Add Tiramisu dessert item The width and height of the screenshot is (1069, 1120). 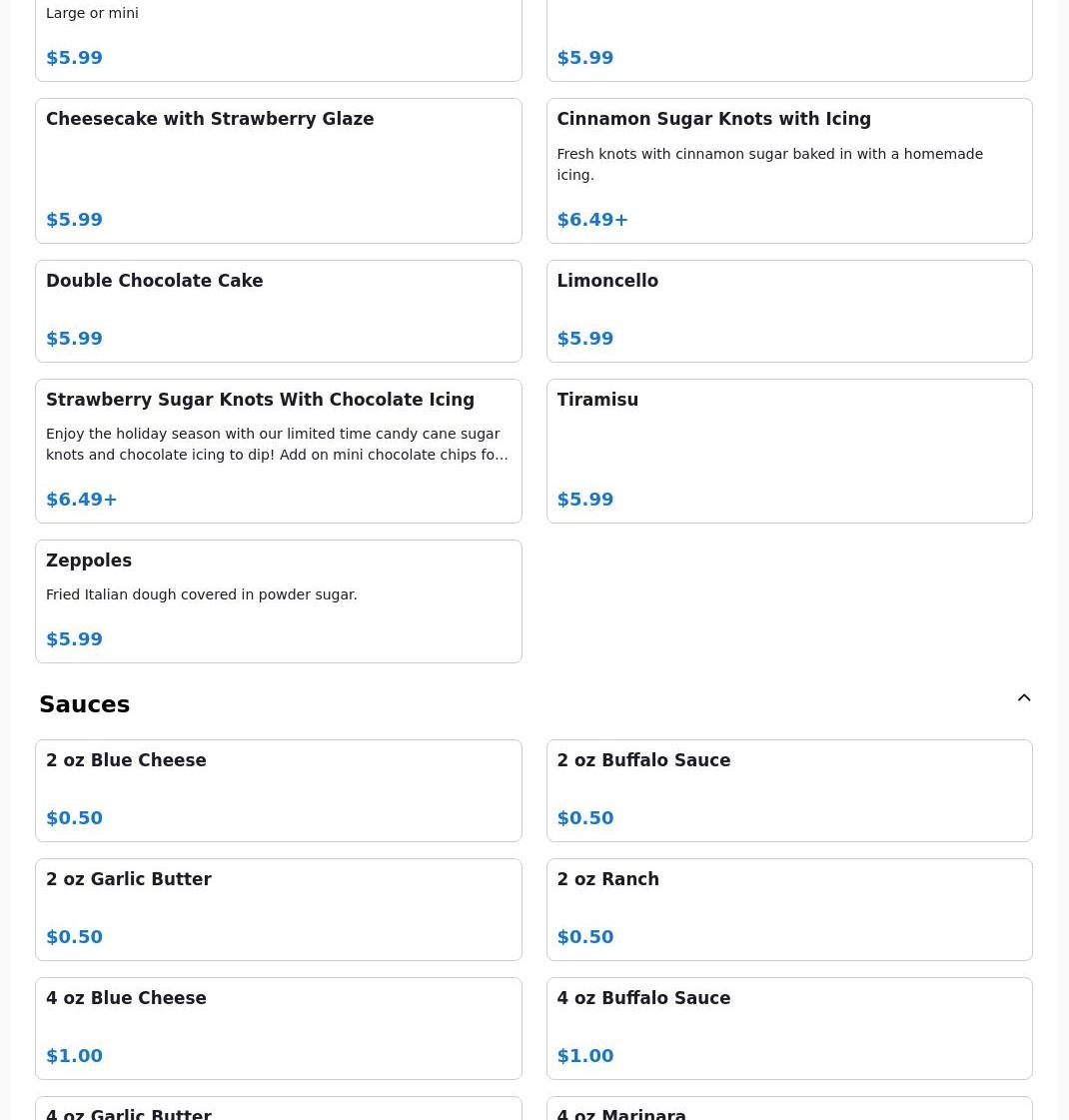[788, 450]
